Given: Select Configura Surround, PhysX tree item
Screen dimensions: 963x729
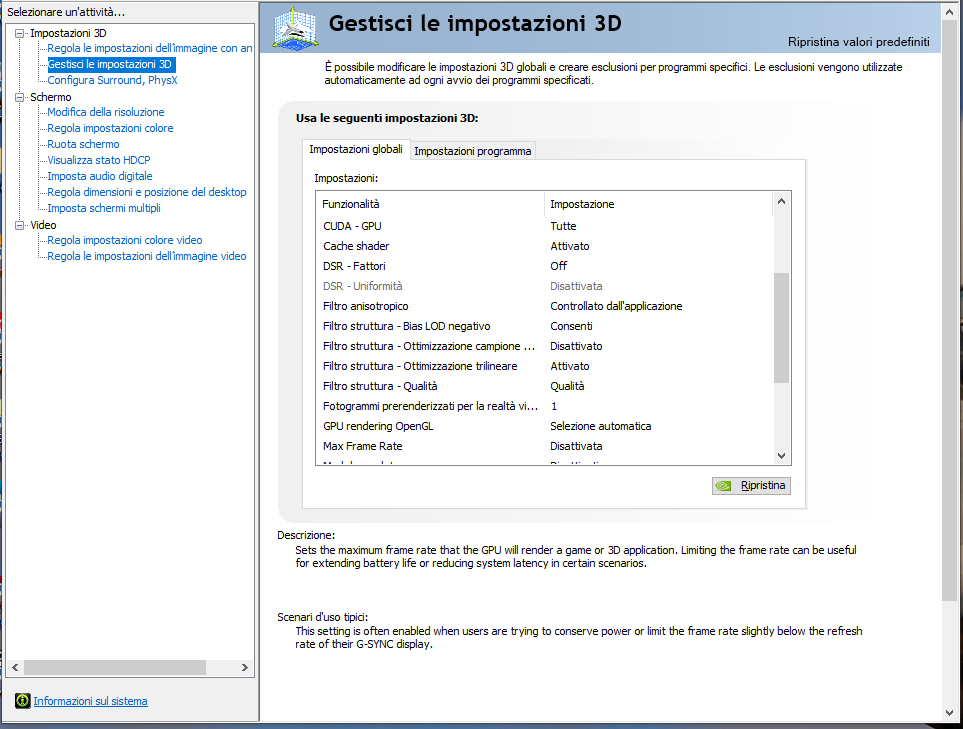Looking at the screenshot, I should click(x=112, y=80).
